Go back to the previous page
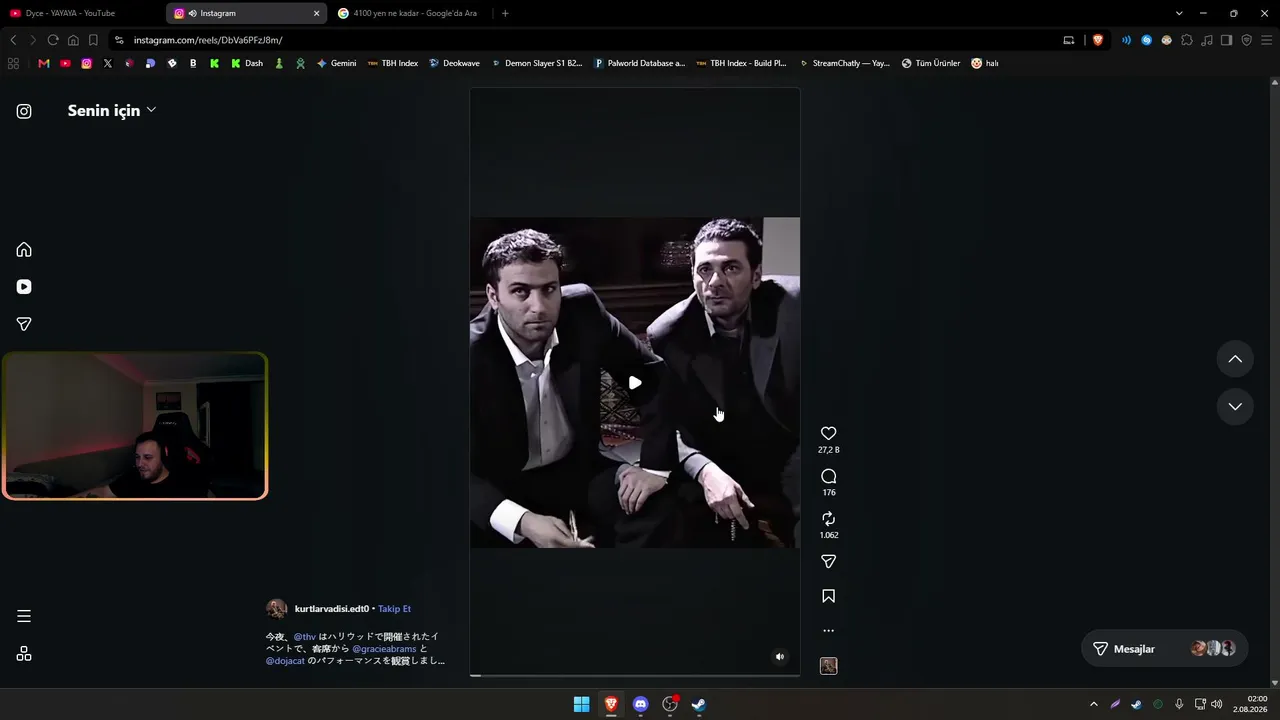 (x=13, y=40)
